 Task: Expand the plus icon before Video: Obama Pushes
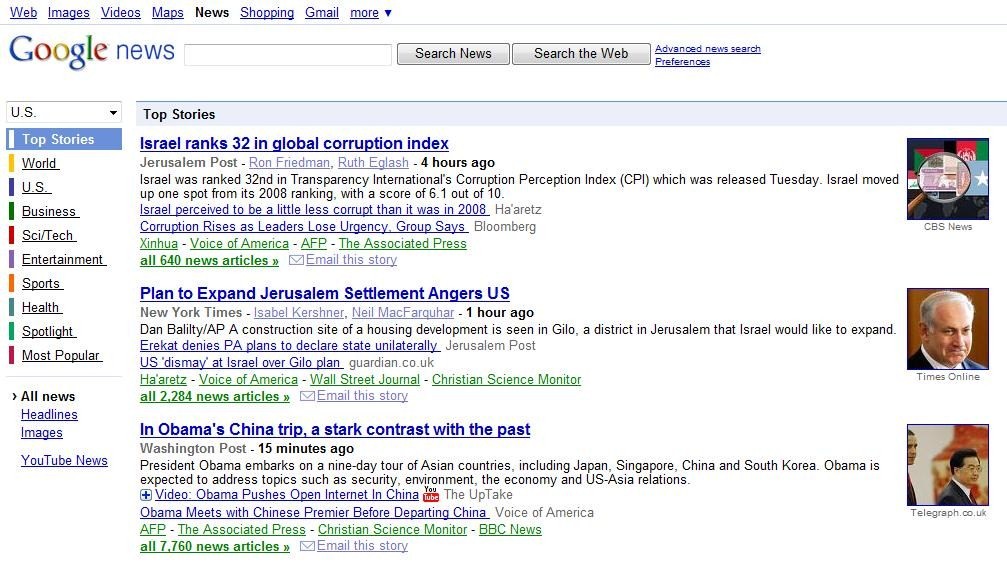coord(146,495)
